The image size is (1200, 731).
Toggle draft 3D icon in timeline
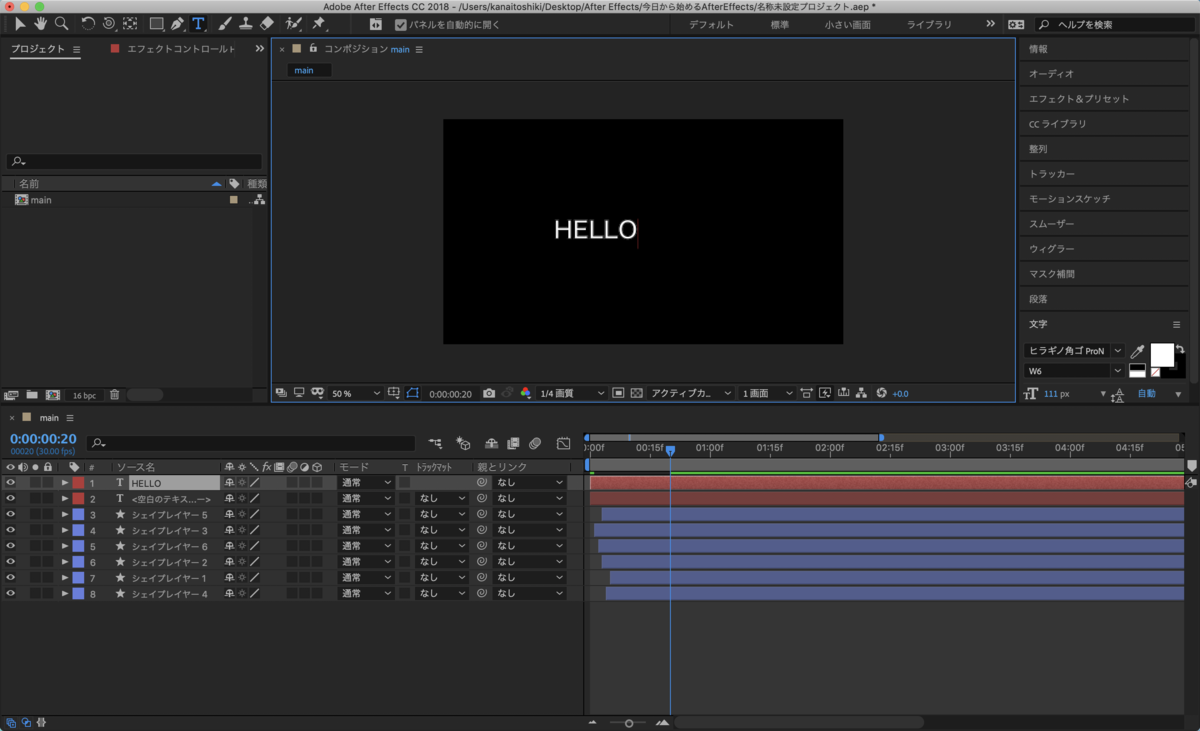pos(463,443)
